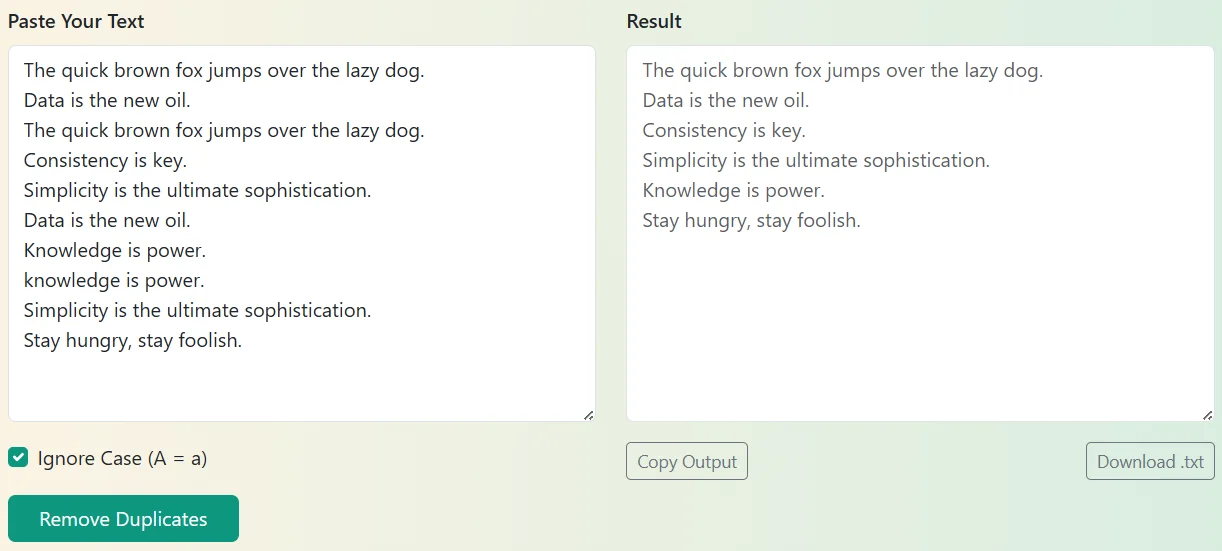Click the Copy Output button
Image resolution: width=1222 pixels, height=551 pixels.
[687, 462]
